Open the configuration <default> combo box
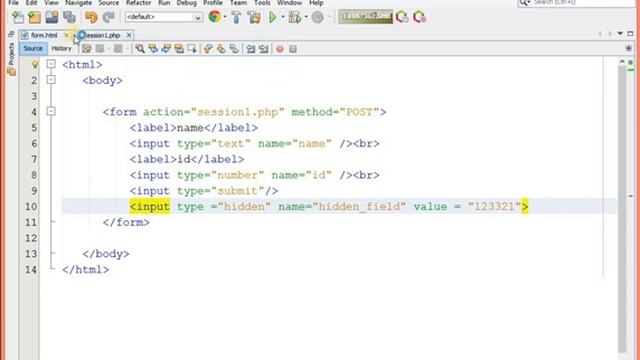This screenshot has height=360, width=640. point(164,17)
